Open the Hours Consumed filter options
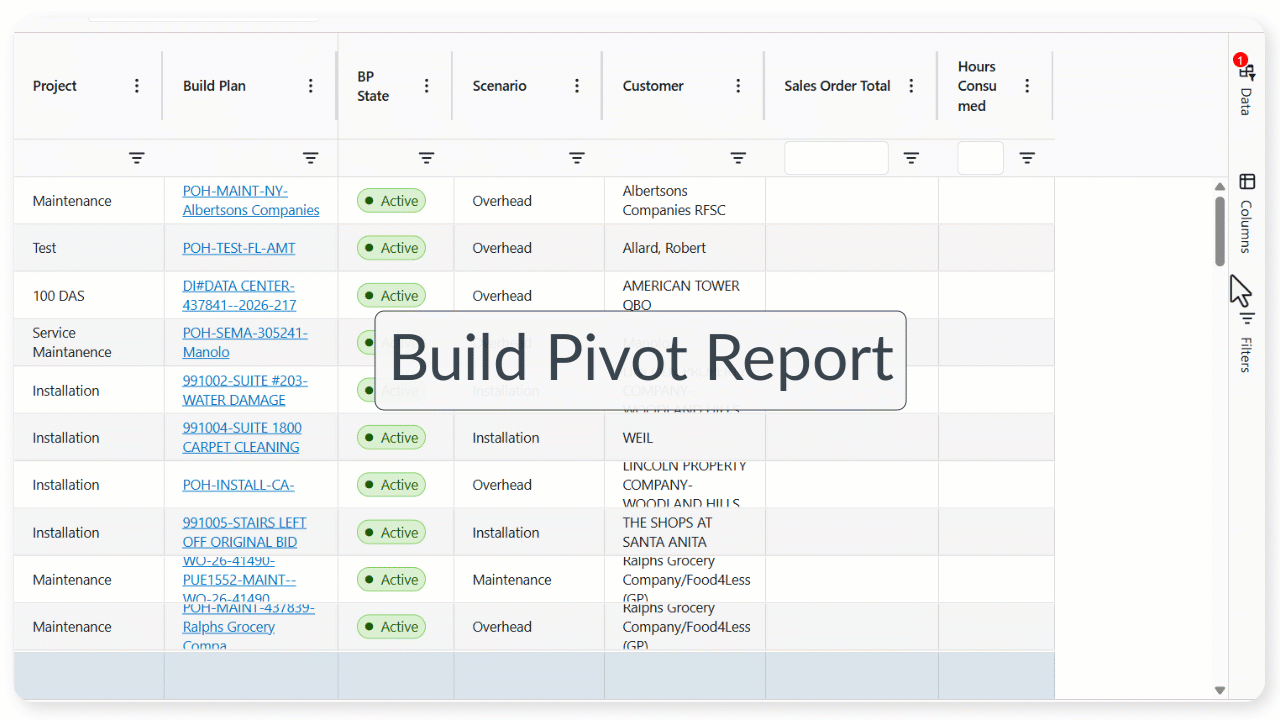 1027,158
